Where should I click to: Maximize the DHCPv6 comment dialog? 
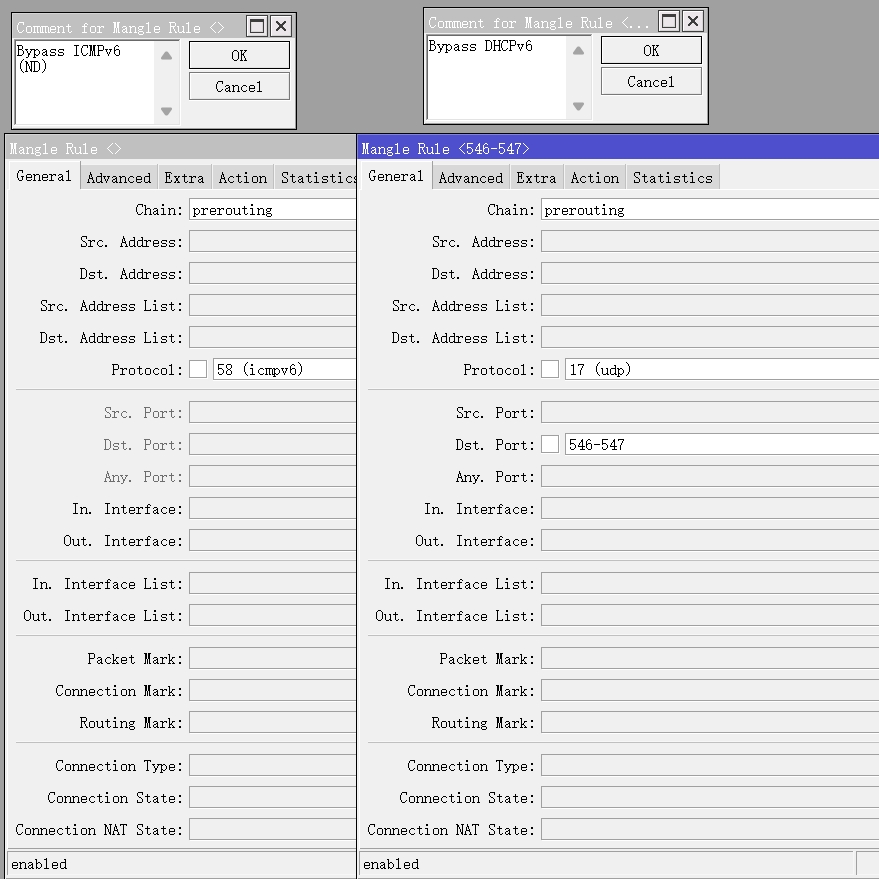(669, 21)
